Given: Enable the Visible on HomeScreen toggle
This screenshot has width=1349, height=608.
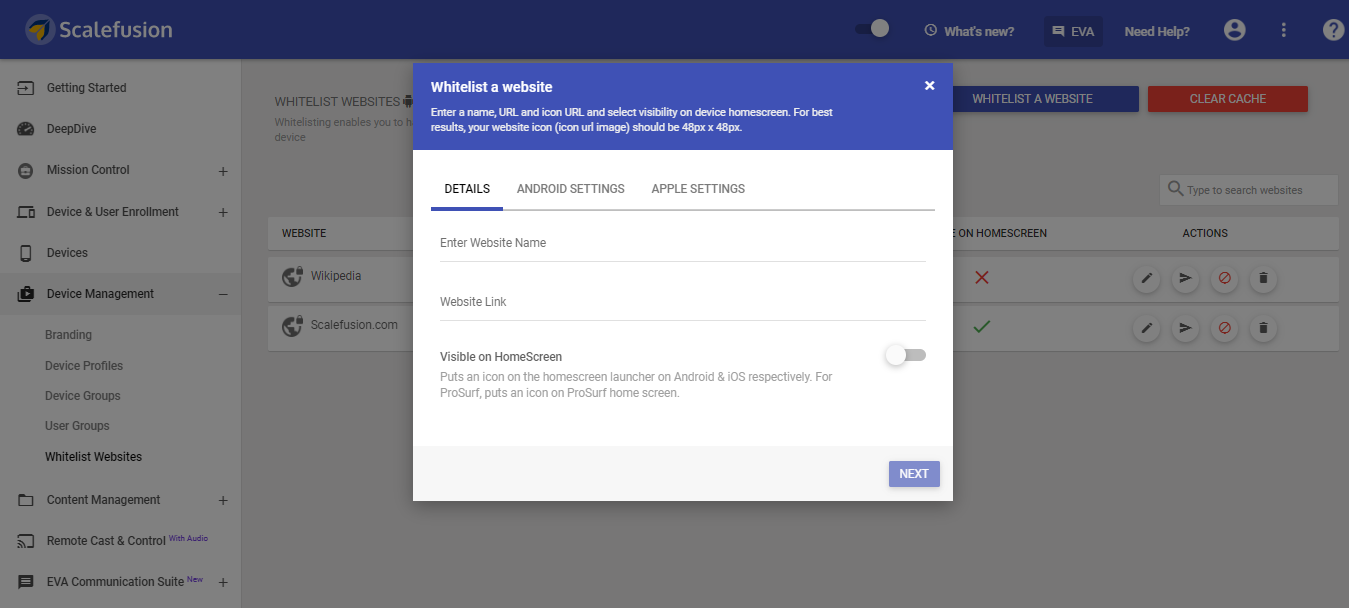Looking at the screenshot, I should click(906, 355).
